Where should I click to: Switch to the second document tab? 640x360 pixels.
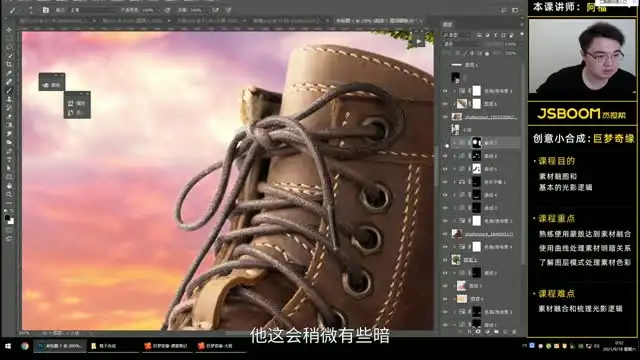135,20
